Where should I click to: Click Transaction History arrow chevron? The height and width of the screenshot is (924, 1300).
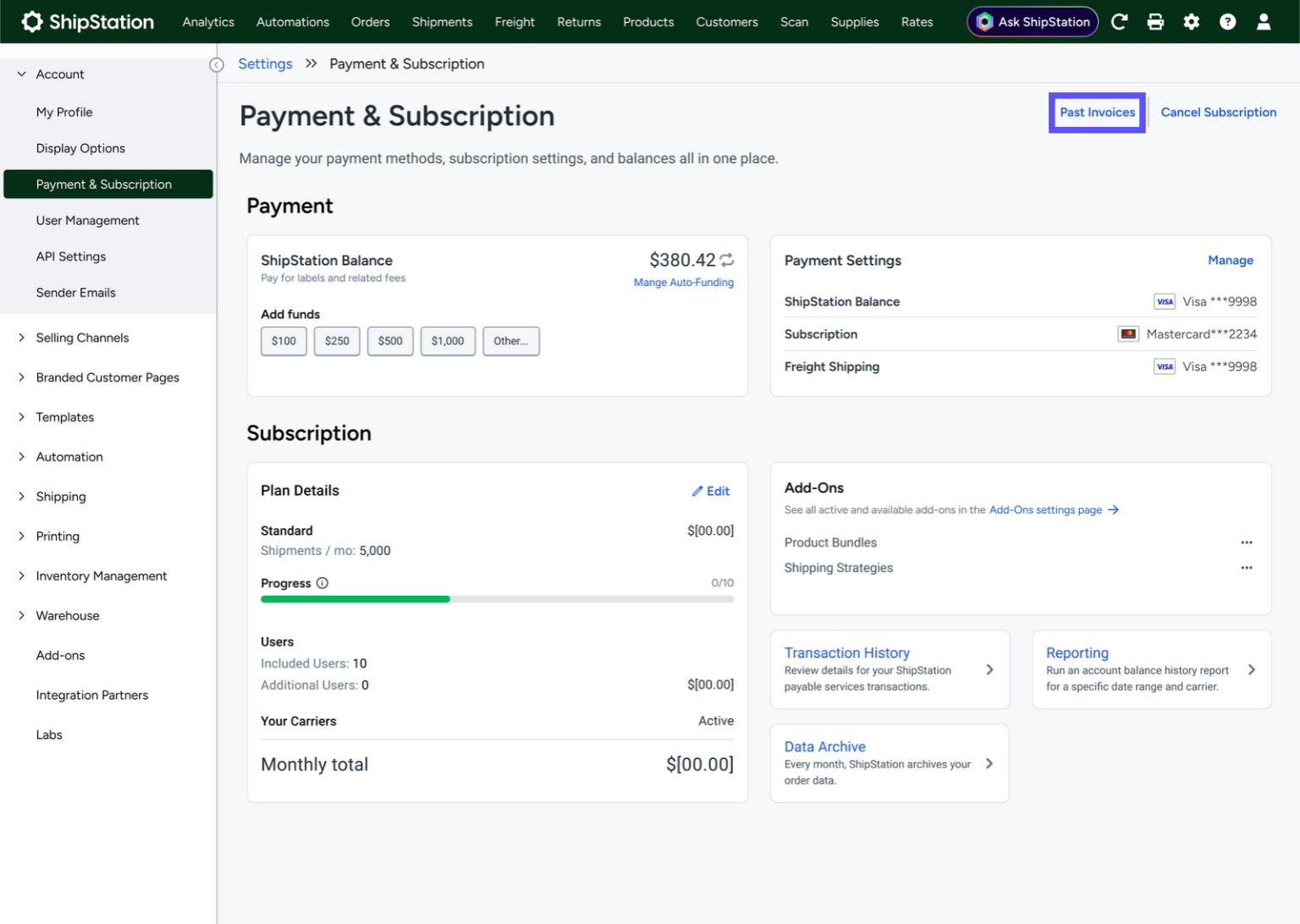989,669
